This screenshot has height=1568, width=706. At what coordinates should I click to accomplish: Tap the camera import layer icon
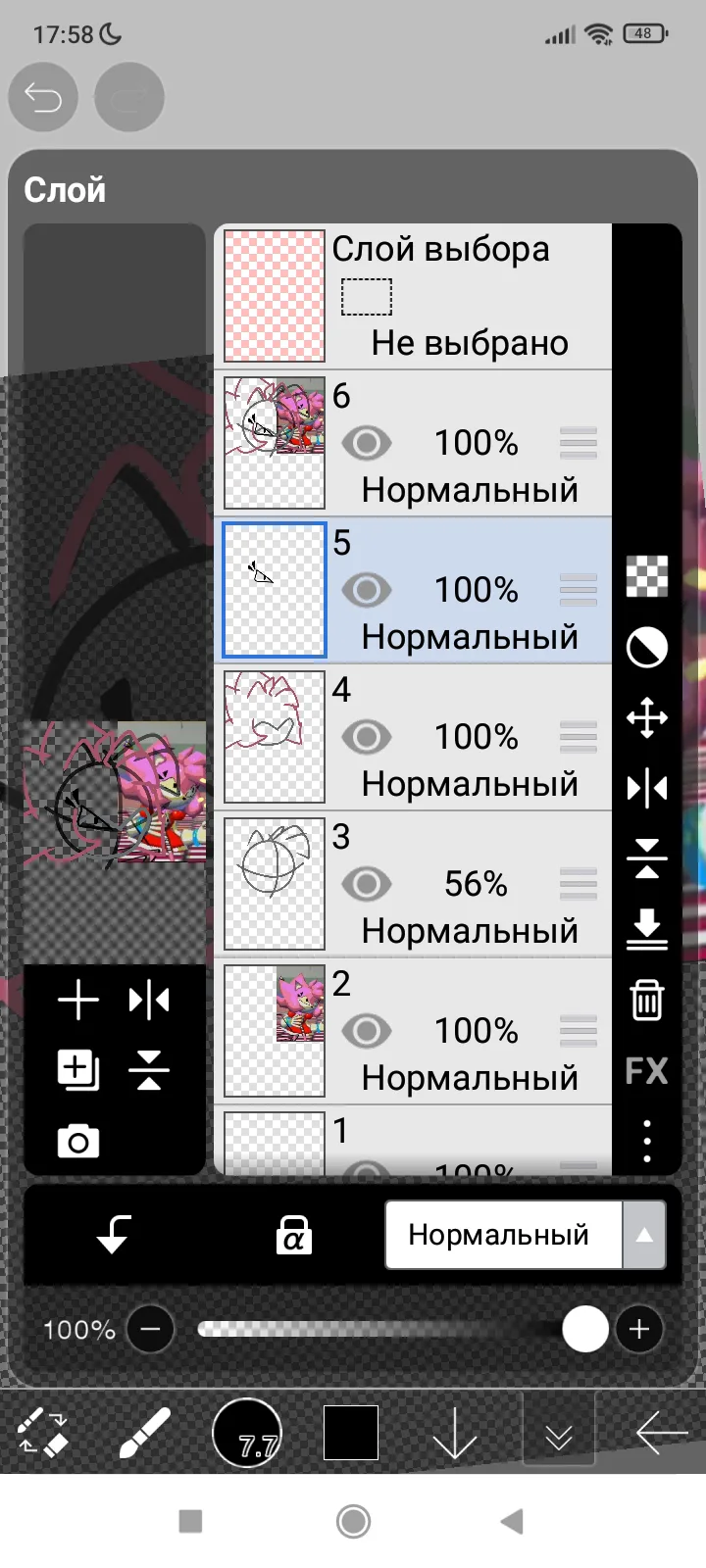coord(78,1142)
